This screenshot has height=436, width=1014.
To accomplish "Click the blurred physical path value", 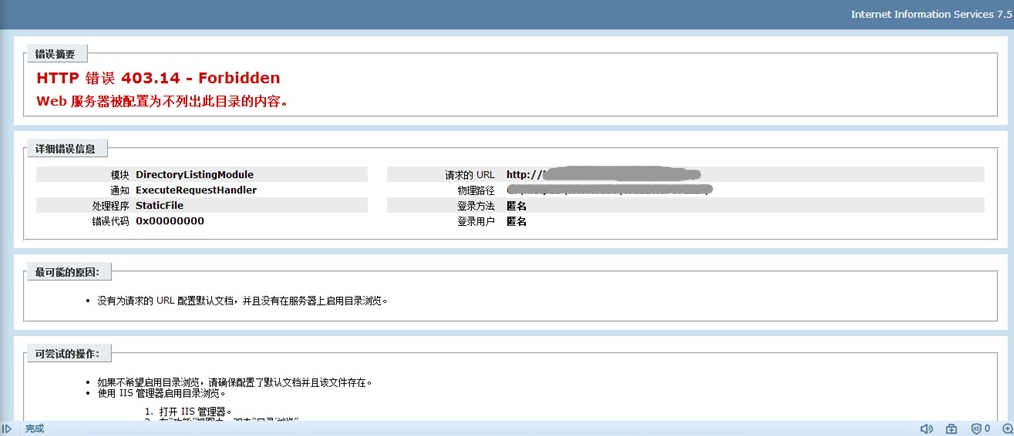I will [x=609, y=189].
